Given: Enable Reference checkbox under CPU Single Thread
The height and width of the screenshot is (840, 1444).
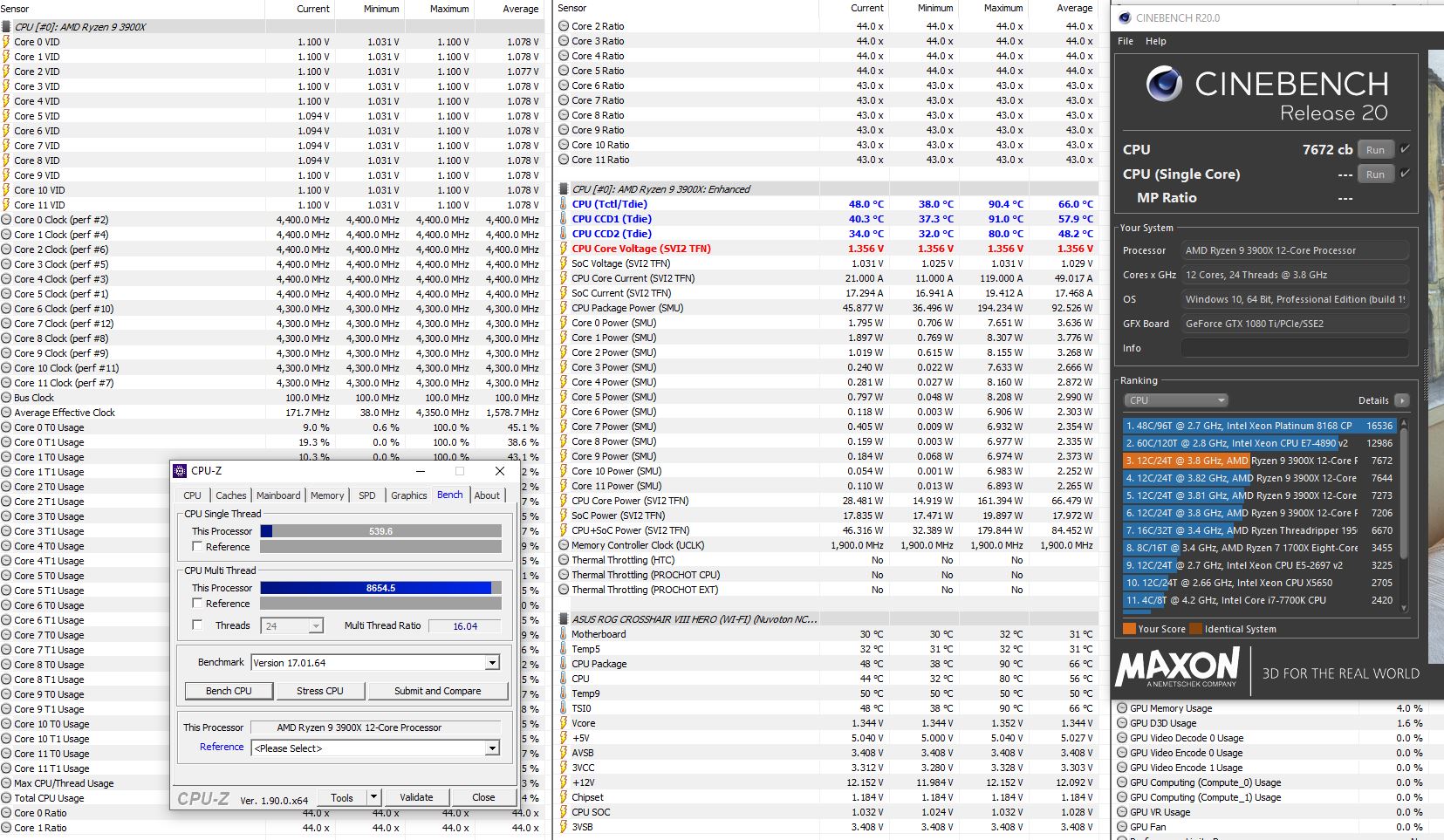Looking at the screenshot, I should click(197, 547).
